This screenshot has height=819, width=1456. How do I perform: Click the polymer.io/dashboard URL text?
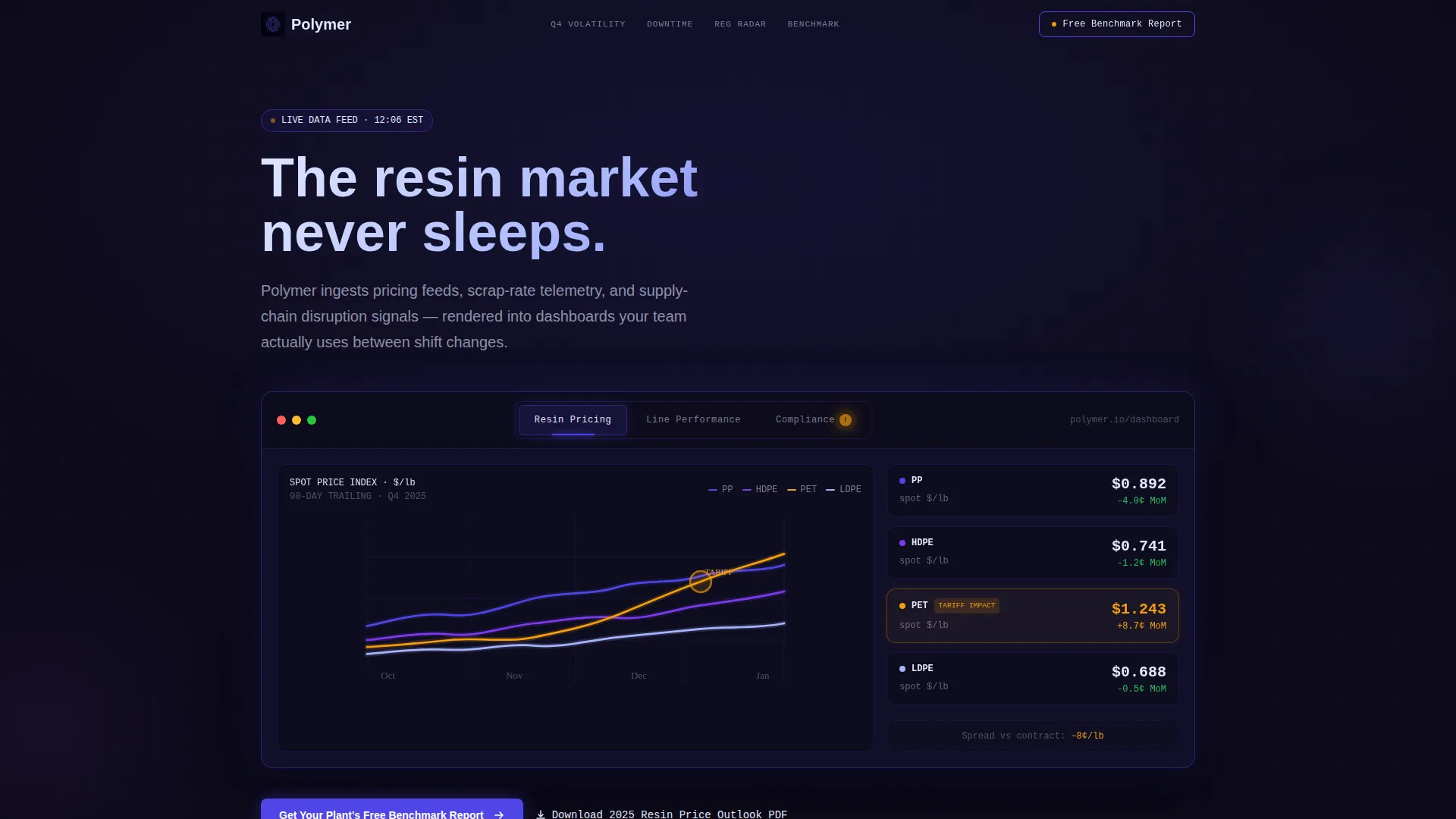pyautogui.click(x=1124, y=420)
